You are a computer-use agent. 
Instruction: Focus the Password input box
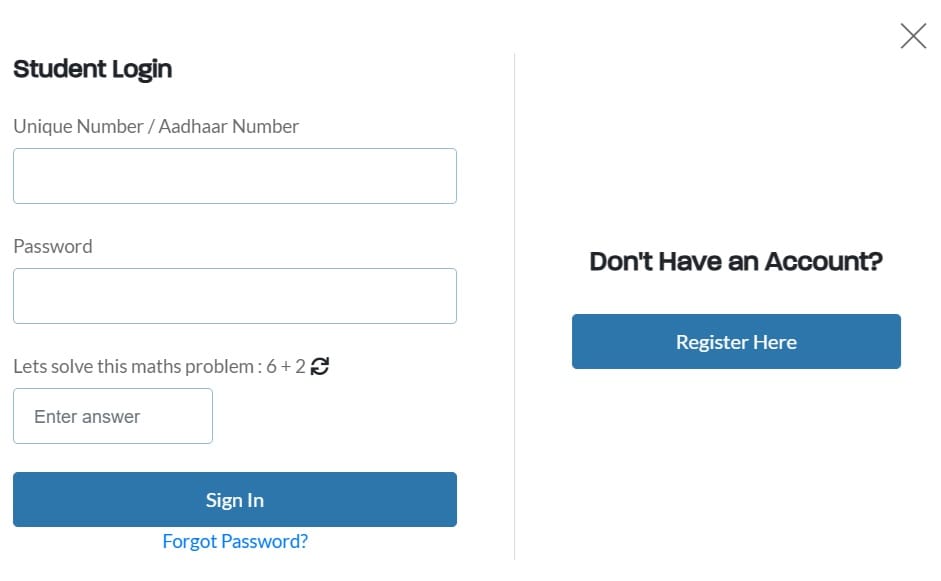[234, 295]
